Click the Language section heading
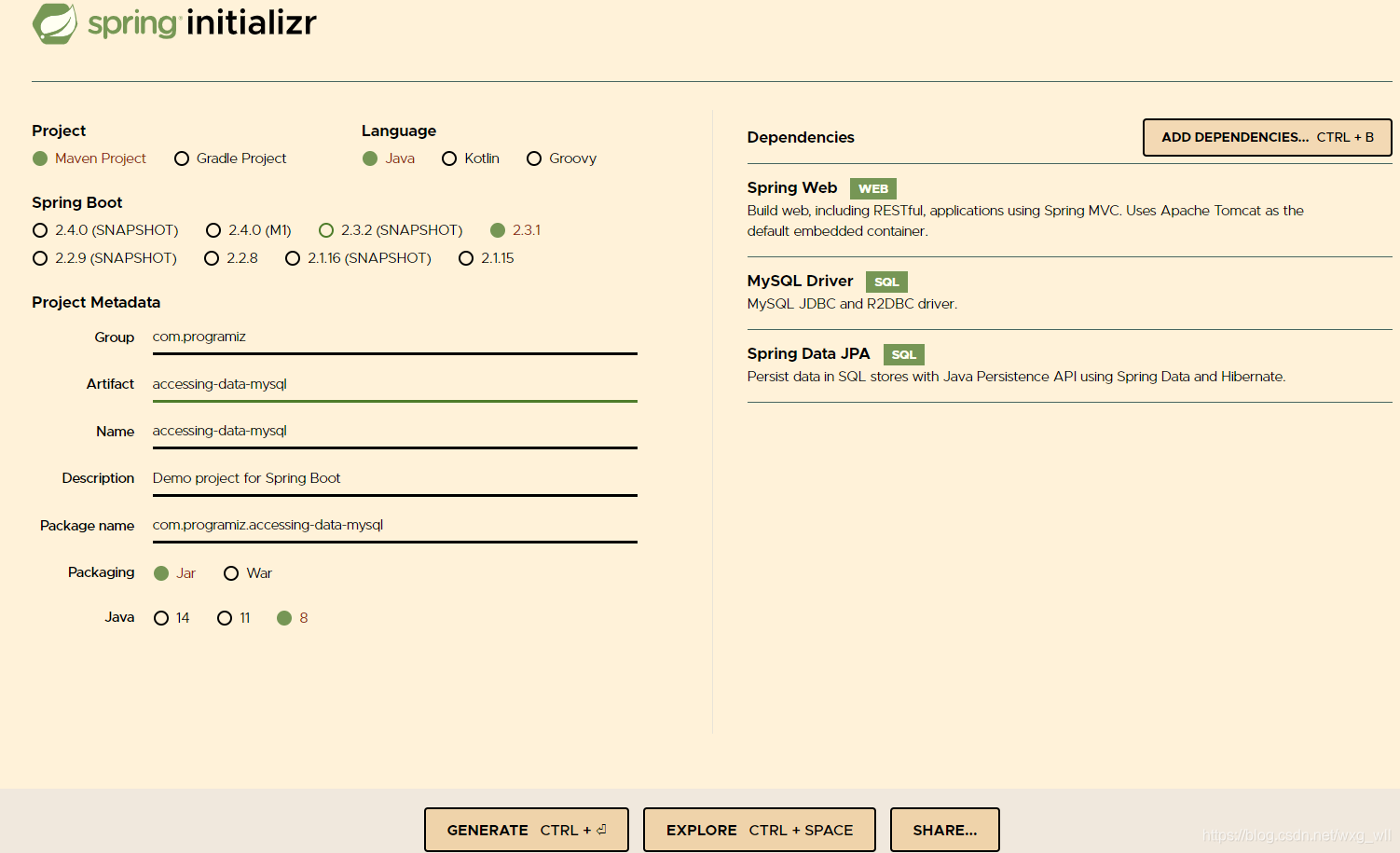 [399, 131]
